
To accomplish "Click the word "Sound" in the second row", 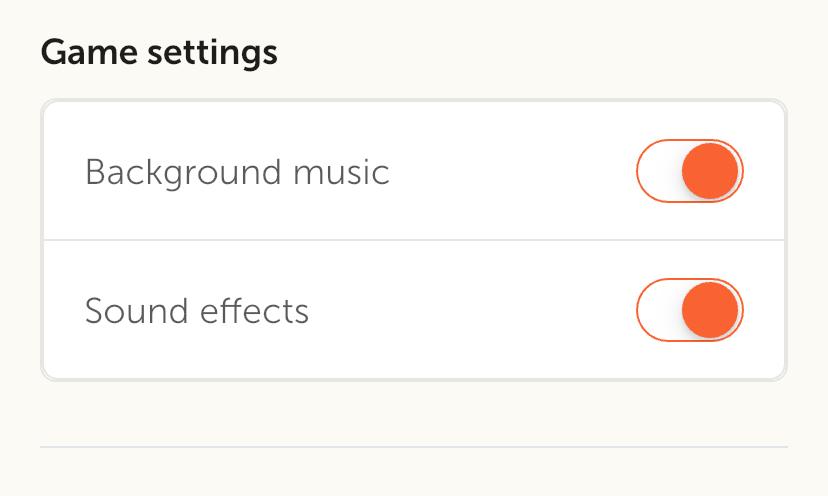I will pos(130,311).
